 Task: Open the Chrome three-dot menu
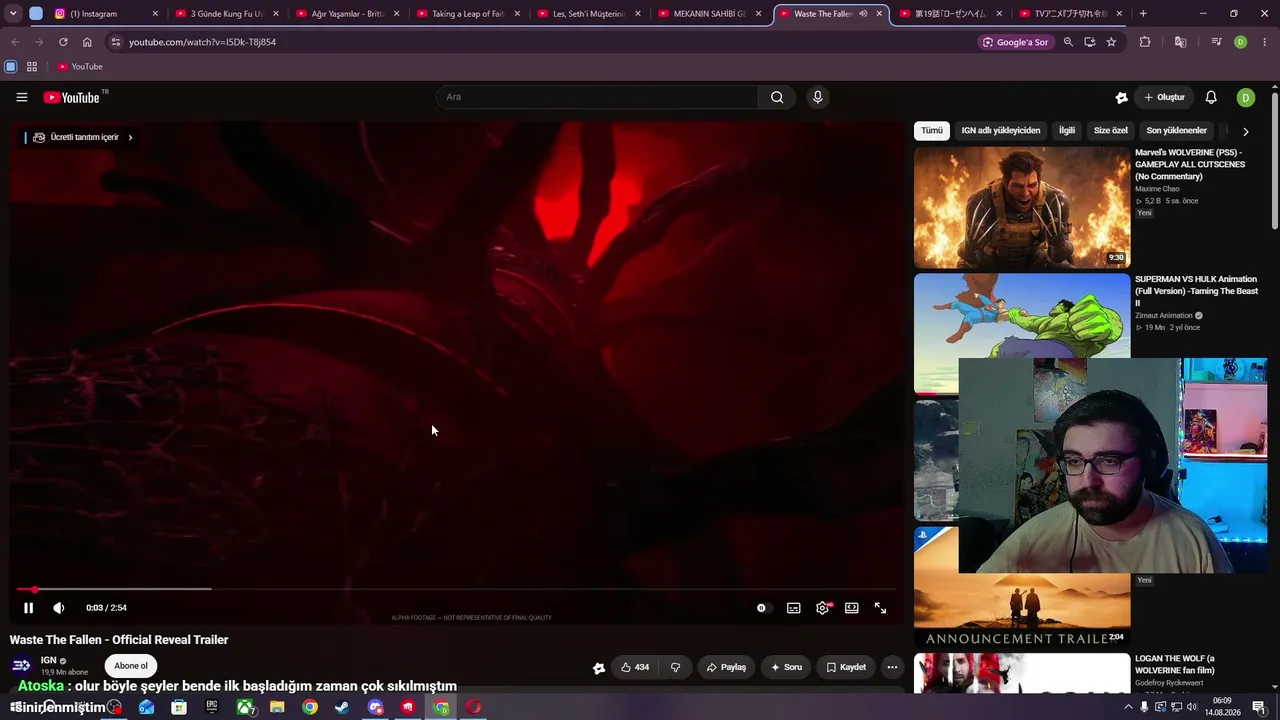(1264, 42)
